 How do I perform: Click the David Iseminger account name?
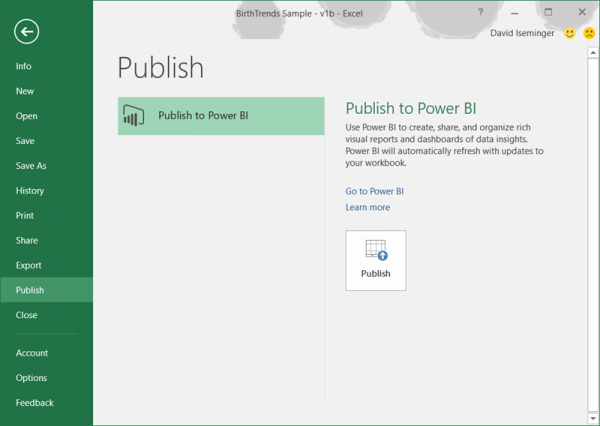[x=522, y=33]
